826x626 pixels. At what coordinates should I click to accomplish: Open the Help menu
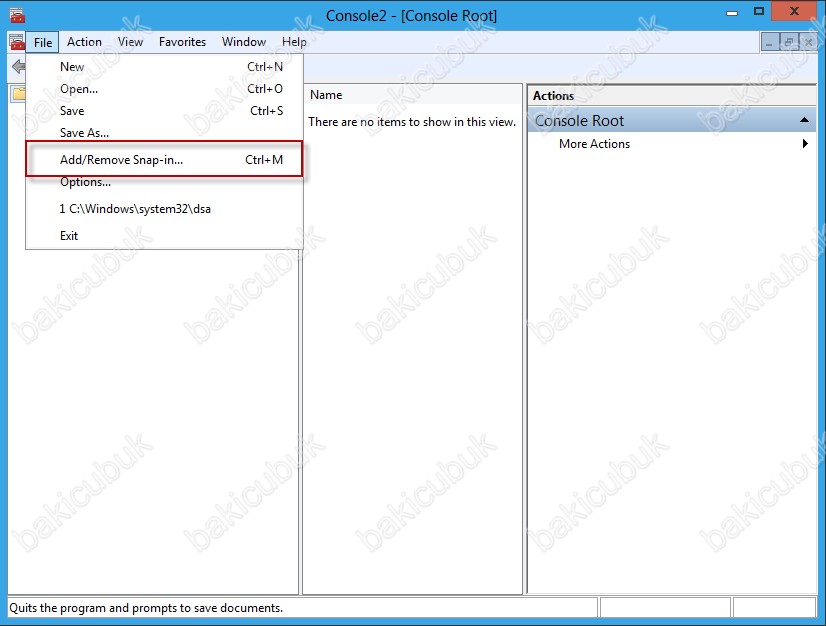click(x=294, y=42)
